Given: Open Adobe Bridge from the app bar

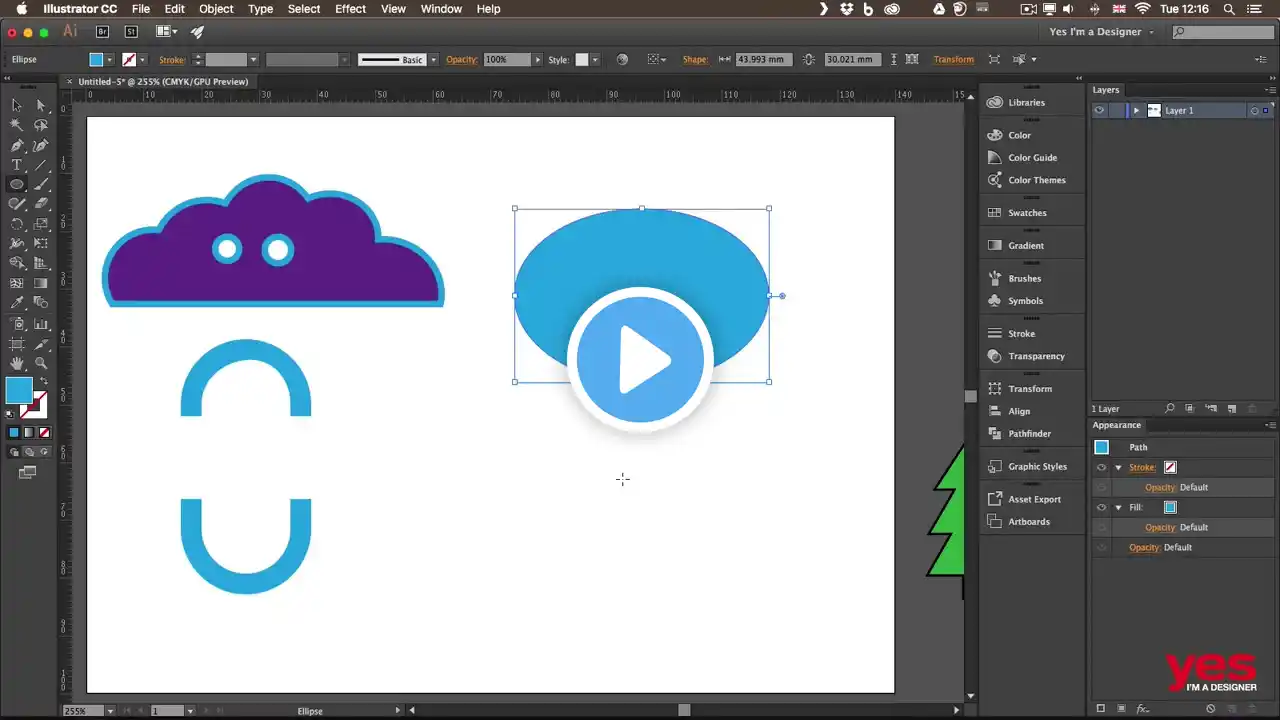Looking at the screenshot, I should point(102,32).
